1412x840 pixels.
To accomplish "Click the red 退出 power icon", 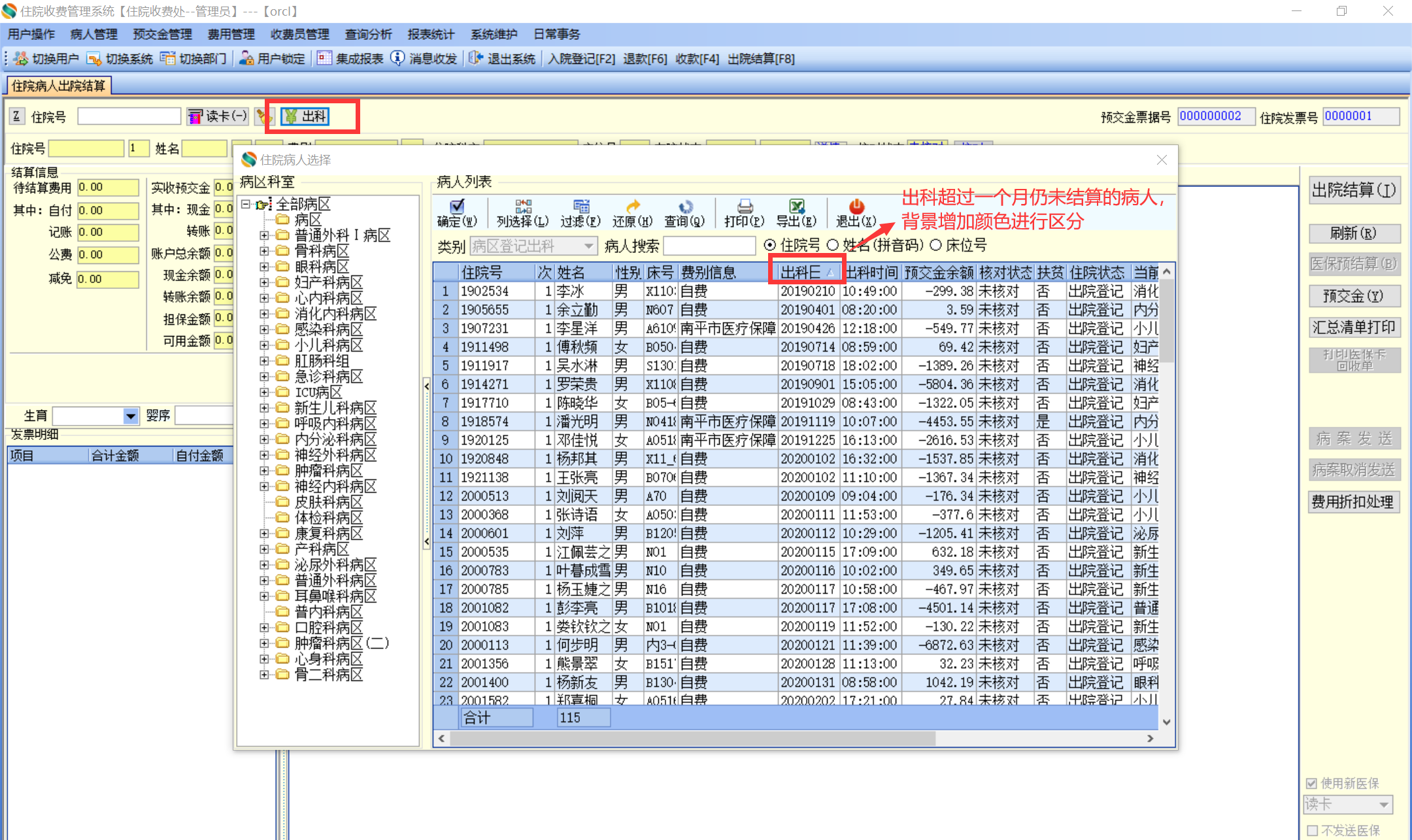I will (x=856, y=207).
